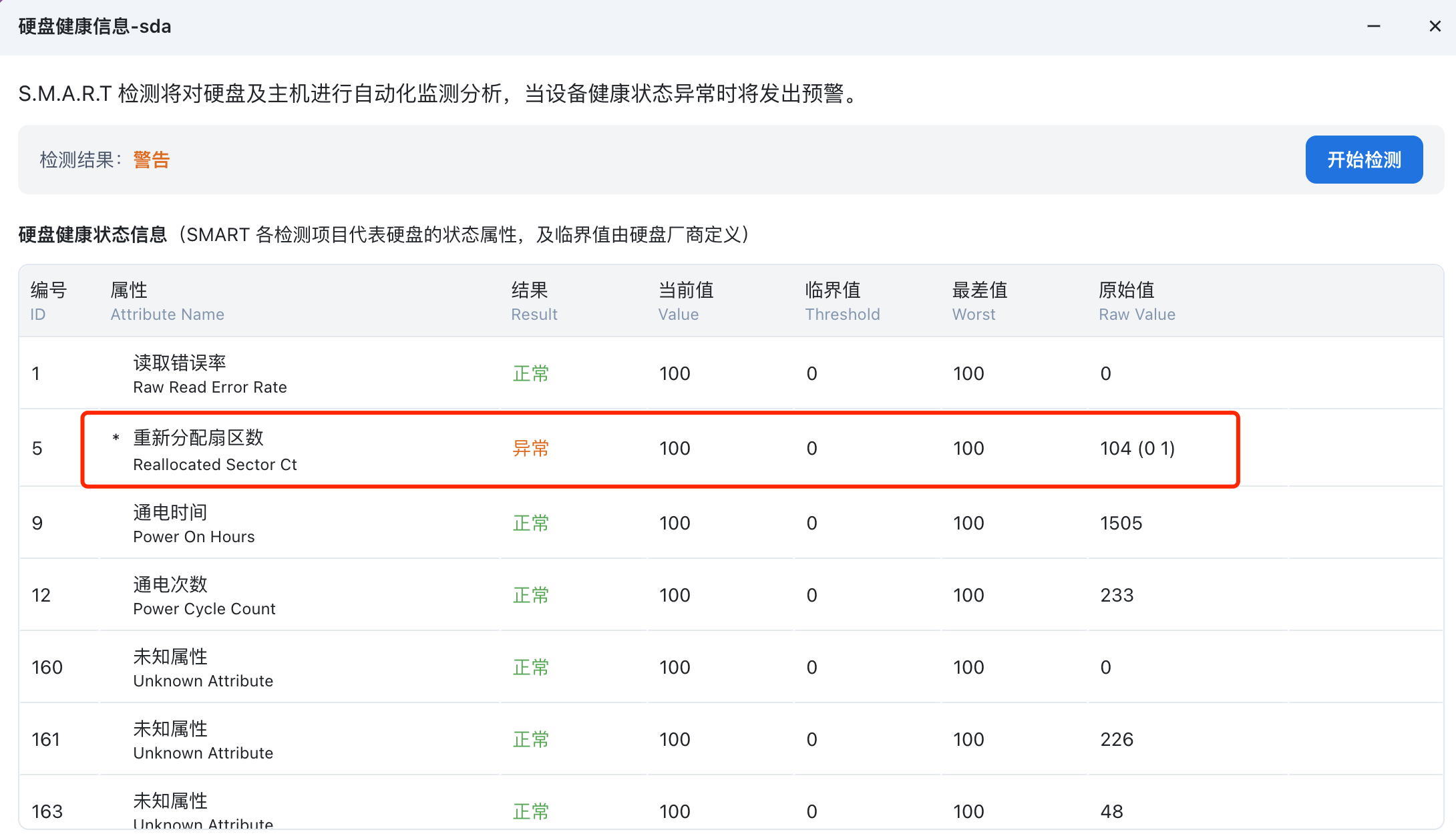Click the 异常 result for Reallocated Sector
Image resolution: width=1456 pixels, height=840 pixels.
coord(531,448)
